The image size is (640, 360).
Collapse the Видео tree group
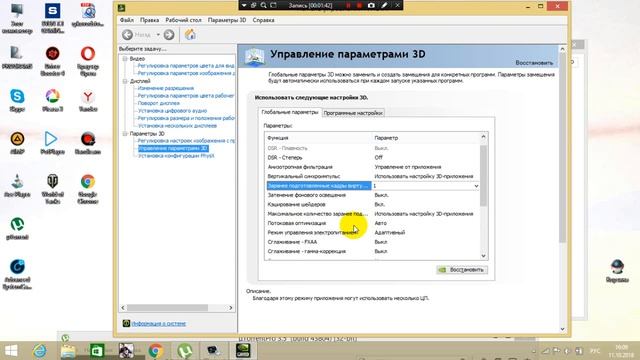coord(125,59)
